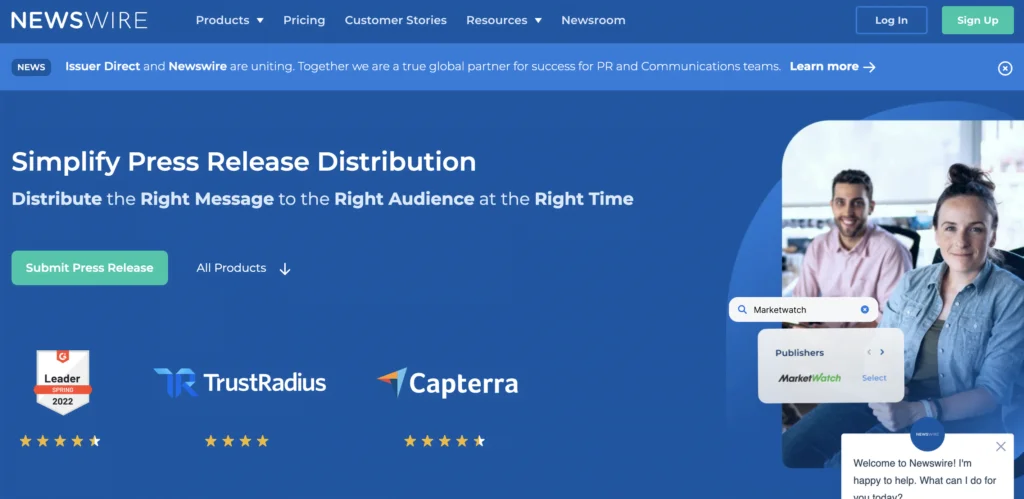
Task: Close the Newswire chat popup
Action: click(x=1000, y=447)
